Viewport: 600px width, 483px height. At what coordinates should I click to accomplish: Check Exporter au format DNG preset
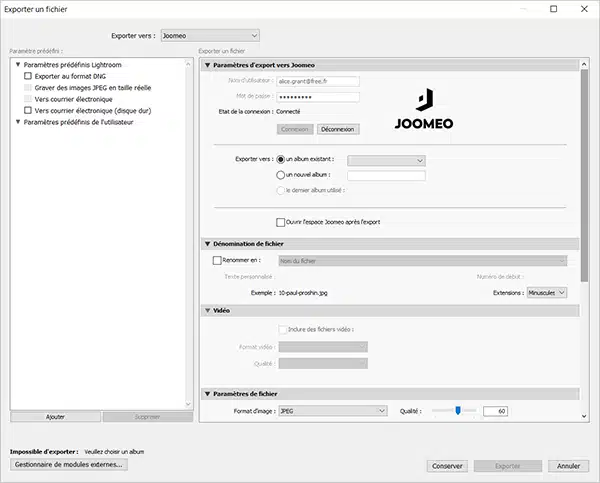pyautogui.click(x=28, y=76)
